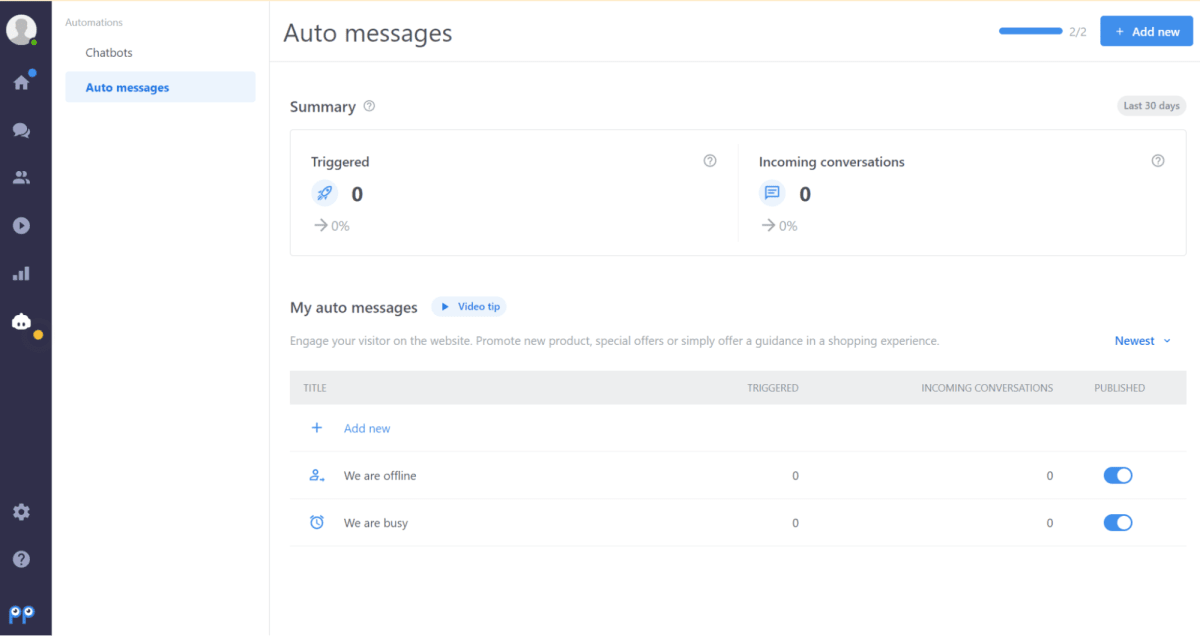Screen dimensions: 1200x636
Task: Select Auto messages in the sidebar
Action: (160, 87)
